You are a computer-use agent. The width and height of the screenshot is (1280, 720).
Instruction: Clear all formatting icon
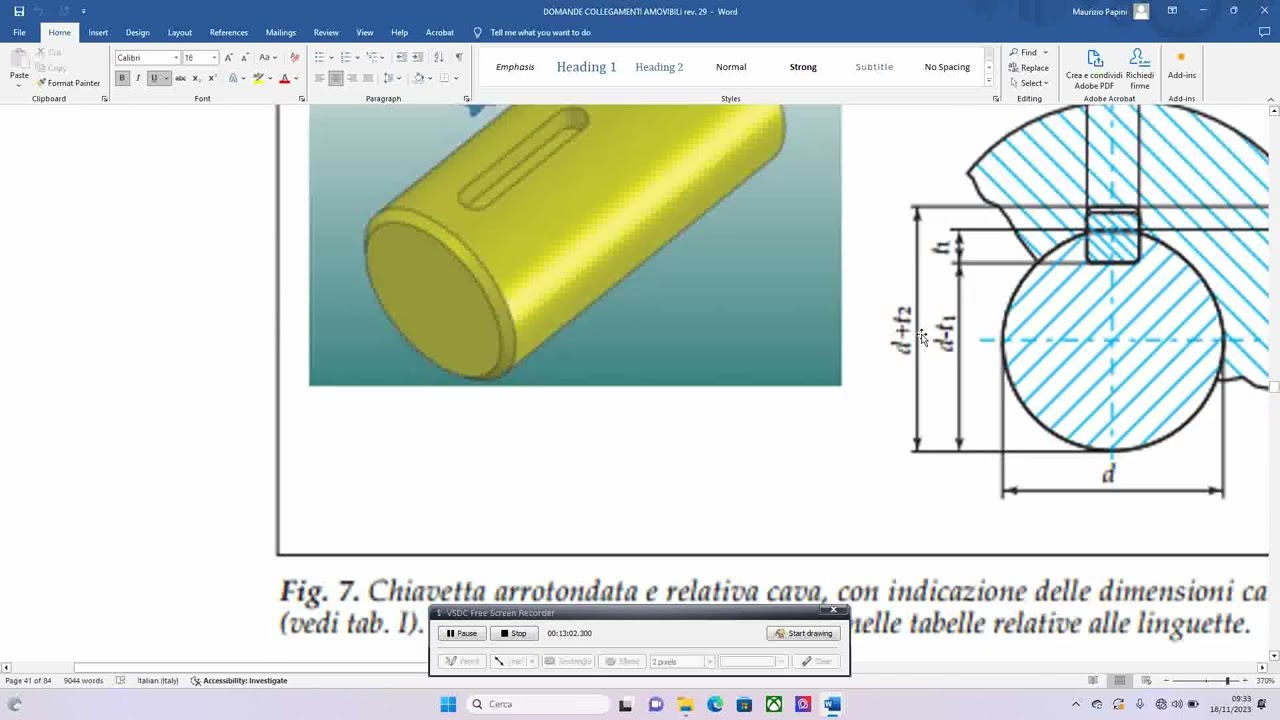pyautogui.click(x=295, y=57)
